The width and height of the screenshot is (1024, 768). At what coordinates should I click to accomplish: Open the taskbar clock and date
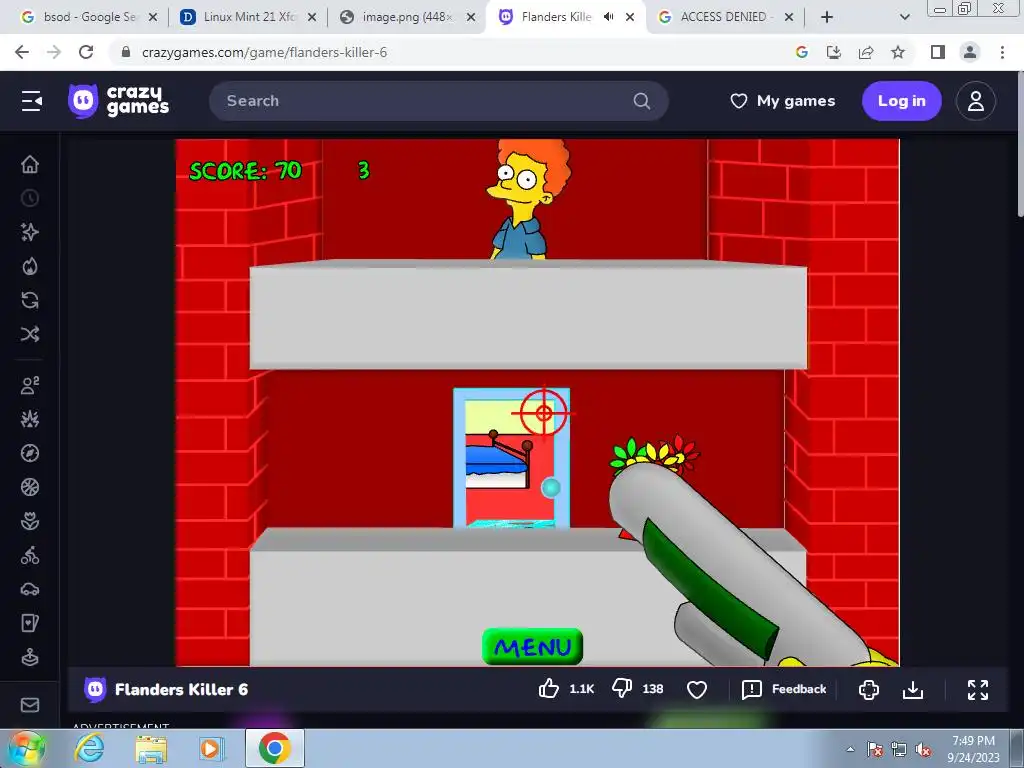973,748
